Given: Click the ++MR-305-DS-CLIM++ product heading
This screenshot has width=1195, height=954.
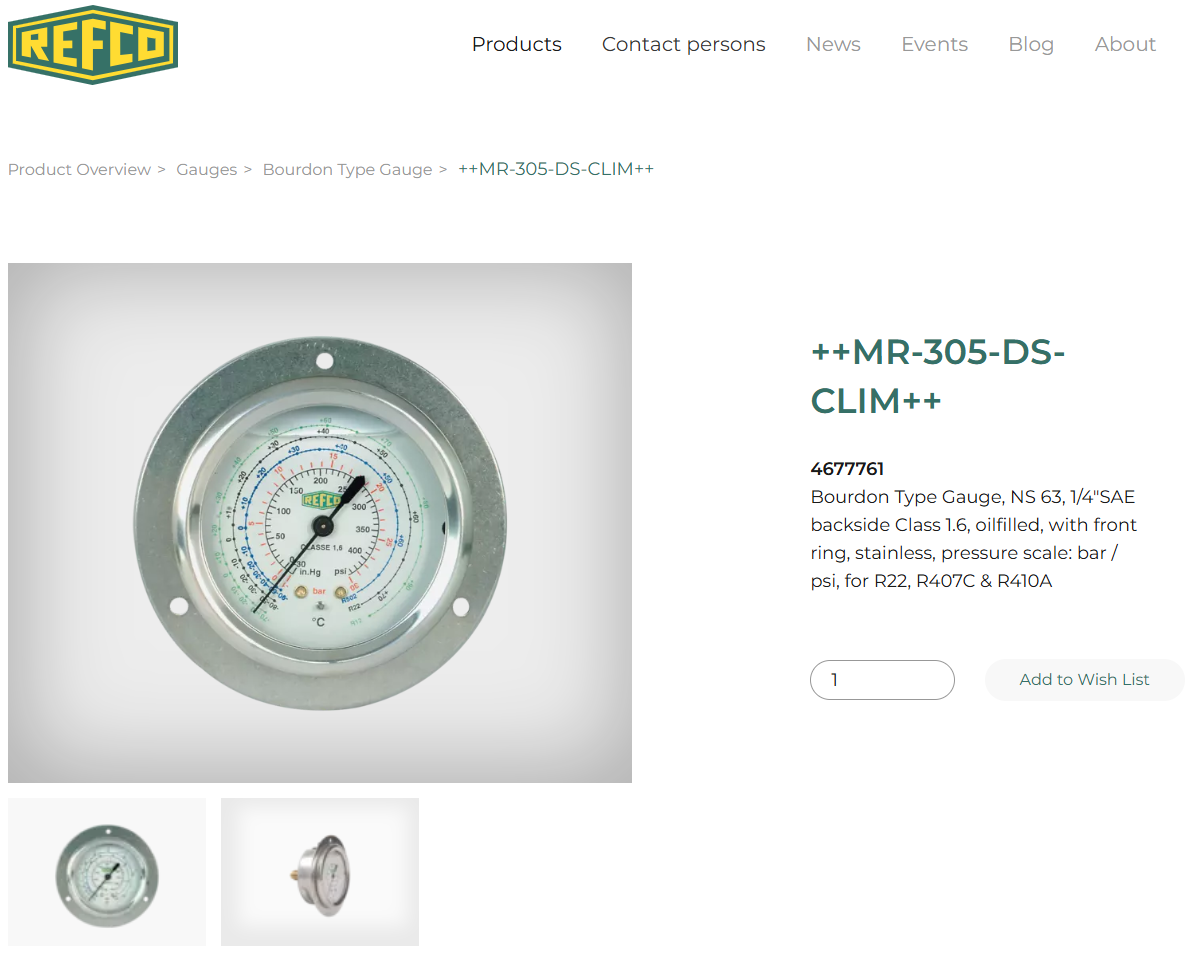Looking at the screenshot, I should [937, 376].
